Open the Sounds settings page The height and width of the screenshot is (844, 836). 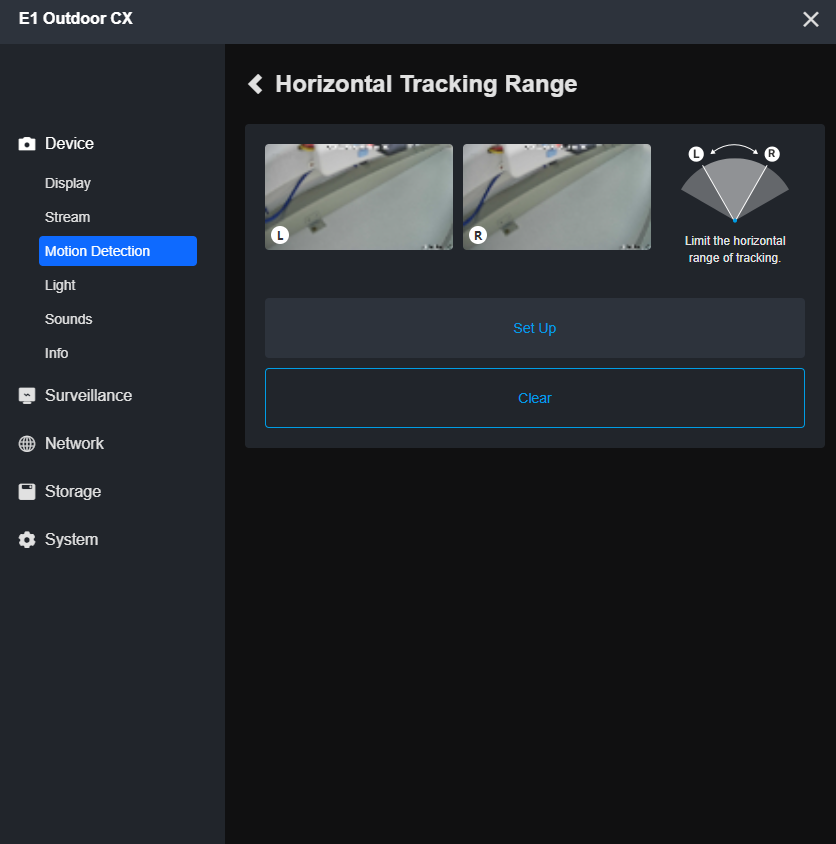pos(68,319)
